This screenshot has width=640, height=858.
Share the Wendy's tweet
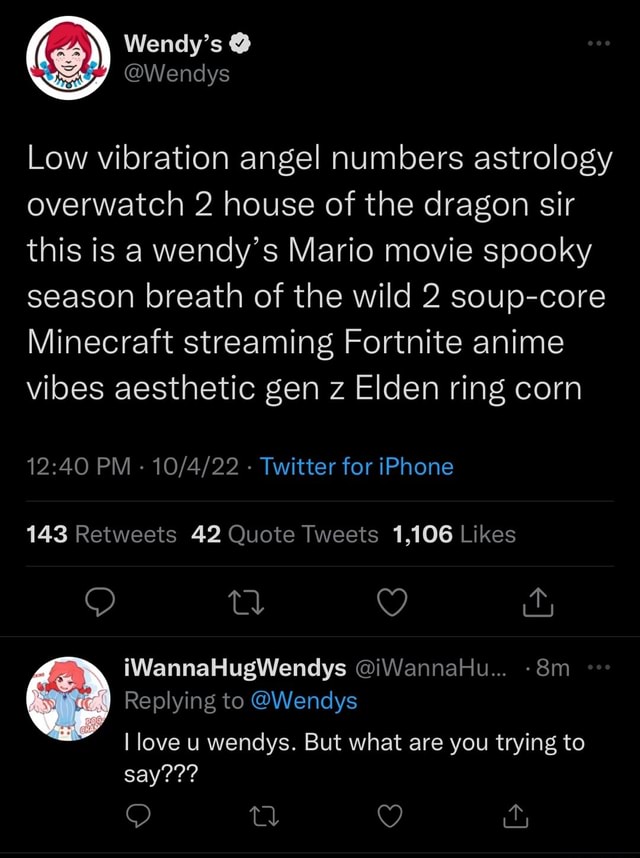click(538, 601)
